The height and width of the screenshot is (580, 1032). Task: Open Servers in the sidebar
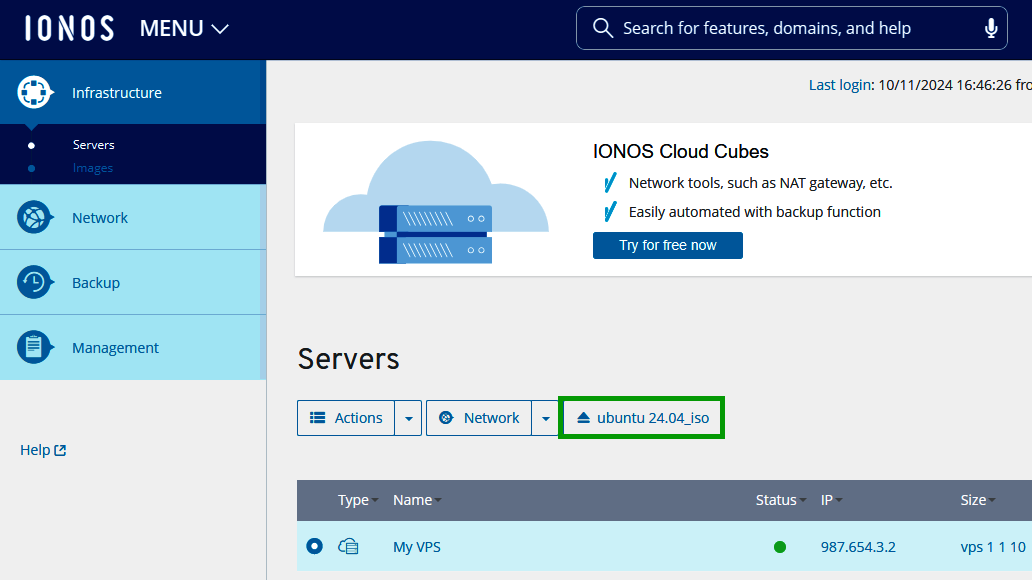[x=93, y=145]
